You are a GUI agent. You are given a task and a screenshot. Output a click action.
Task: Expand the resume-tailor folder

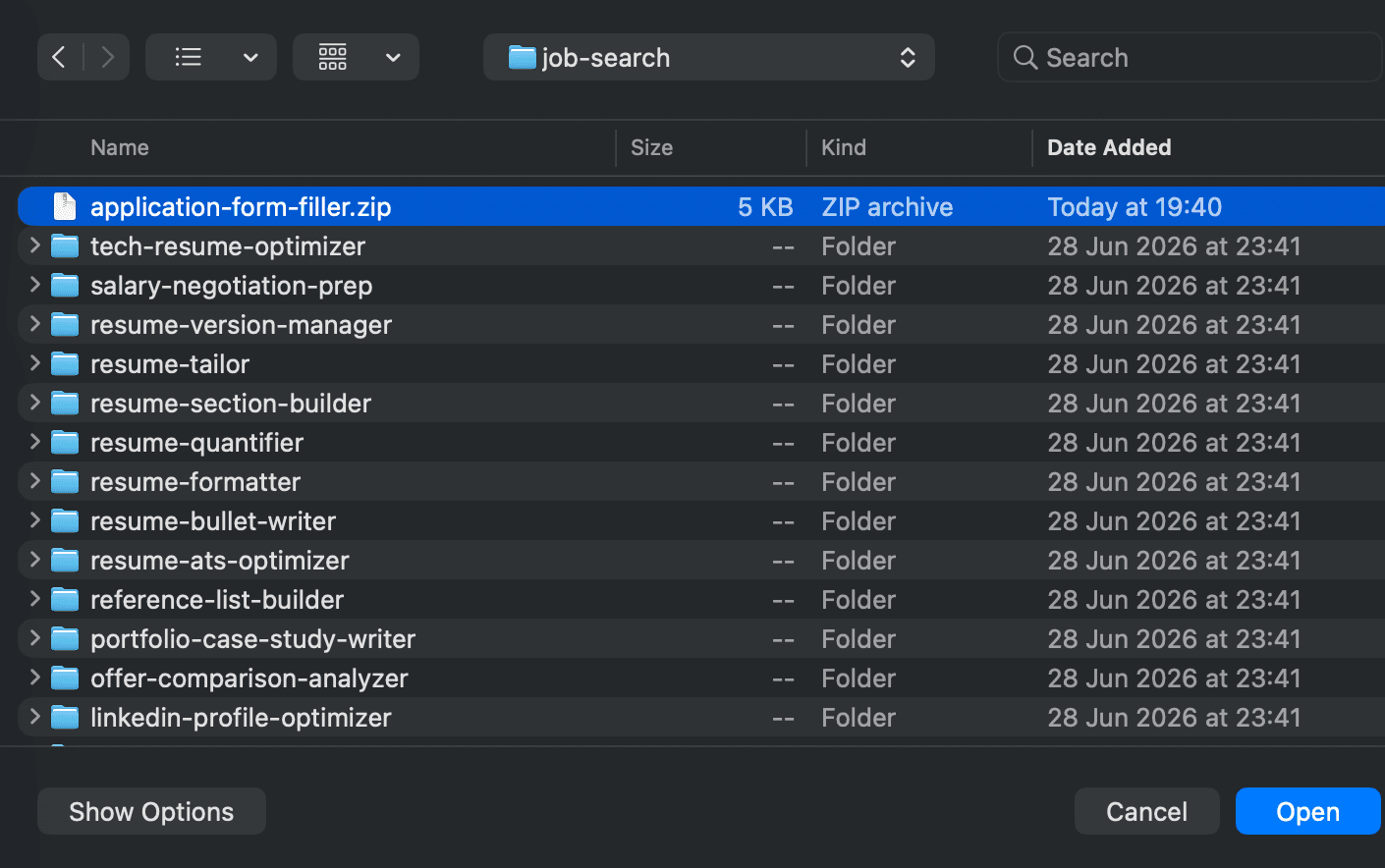34,363
